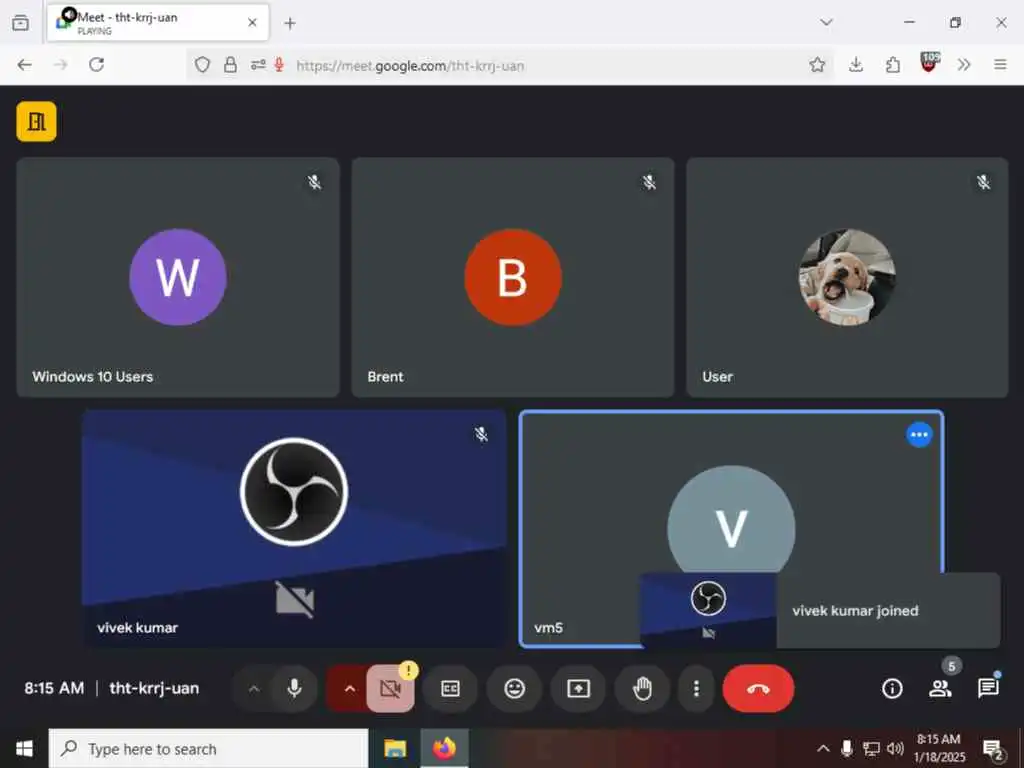The width and height of the screenshot is (1024, 768).
Task: Click the uBlock shield extension icon
Action: pos(929,63)
